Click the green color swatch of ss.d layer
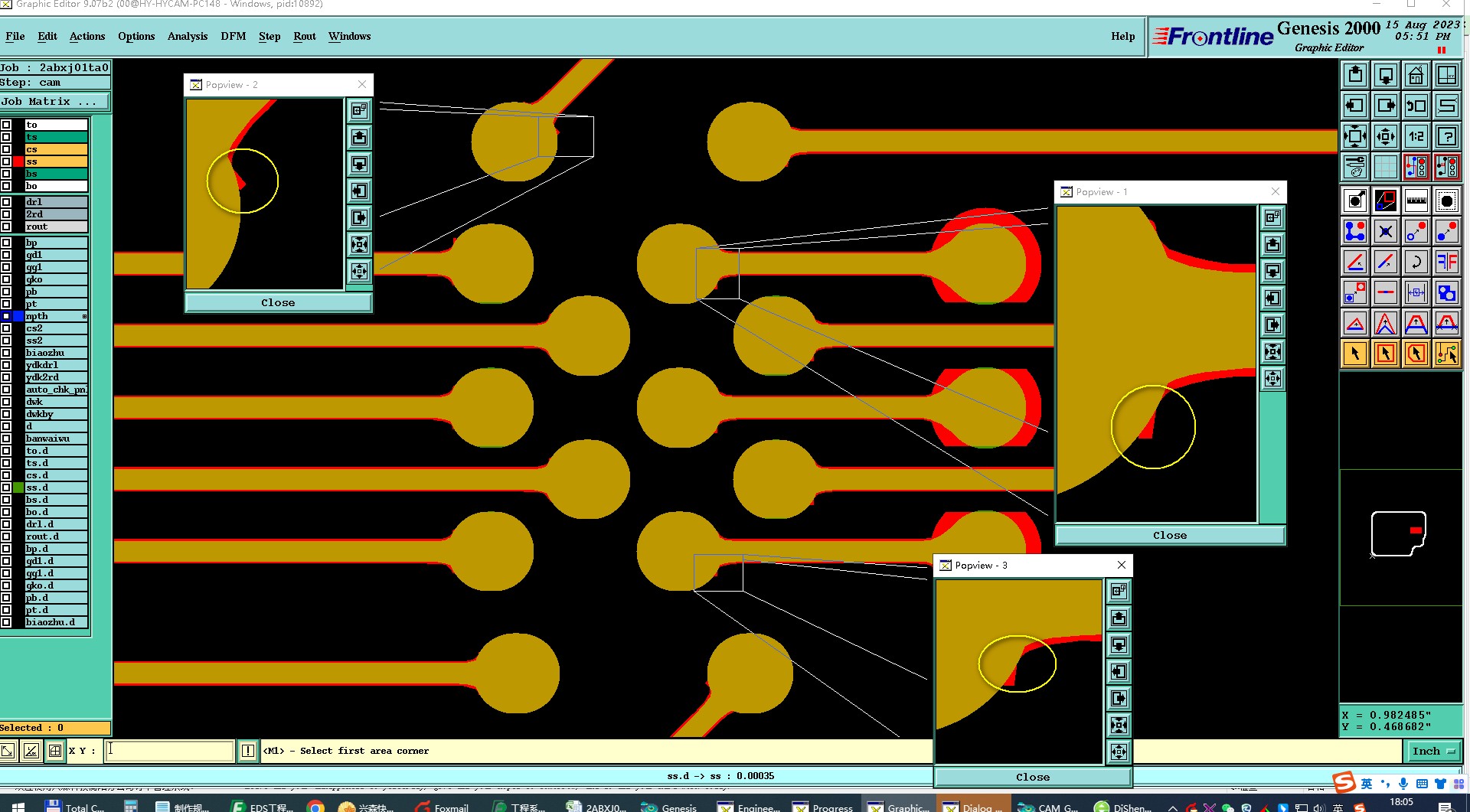1470x812 pixels. pos(18,488)
